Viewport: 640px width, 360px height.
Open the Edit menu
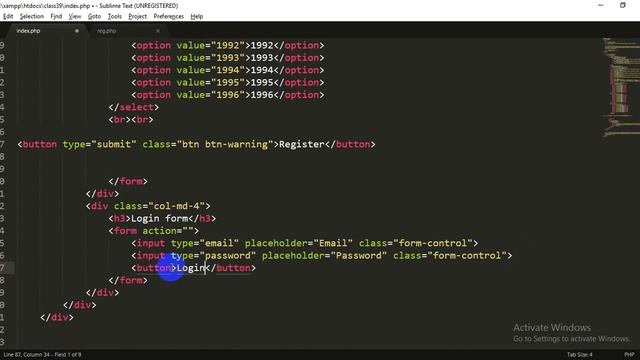pos(8,16)
